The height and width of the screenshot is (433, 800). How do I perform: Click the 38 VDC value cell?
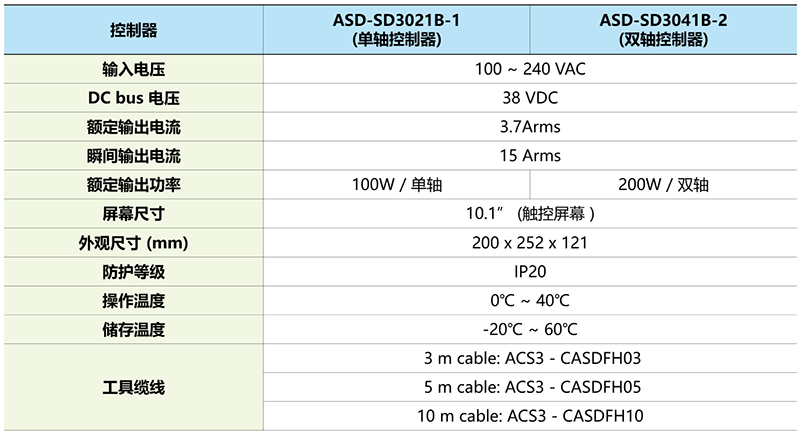[530, 99]
